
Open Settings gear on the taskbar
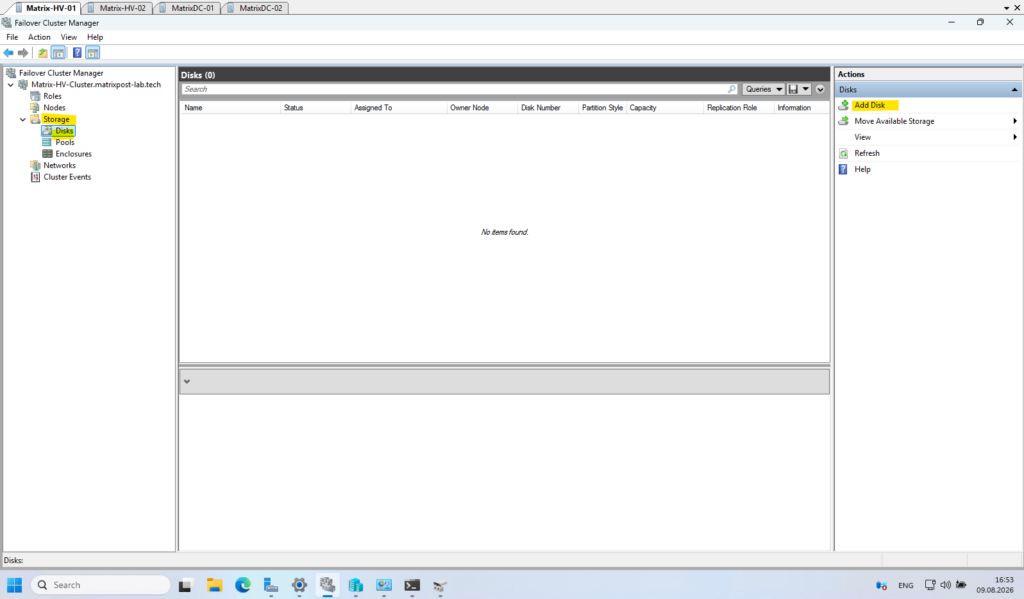(x=299, y=585)
